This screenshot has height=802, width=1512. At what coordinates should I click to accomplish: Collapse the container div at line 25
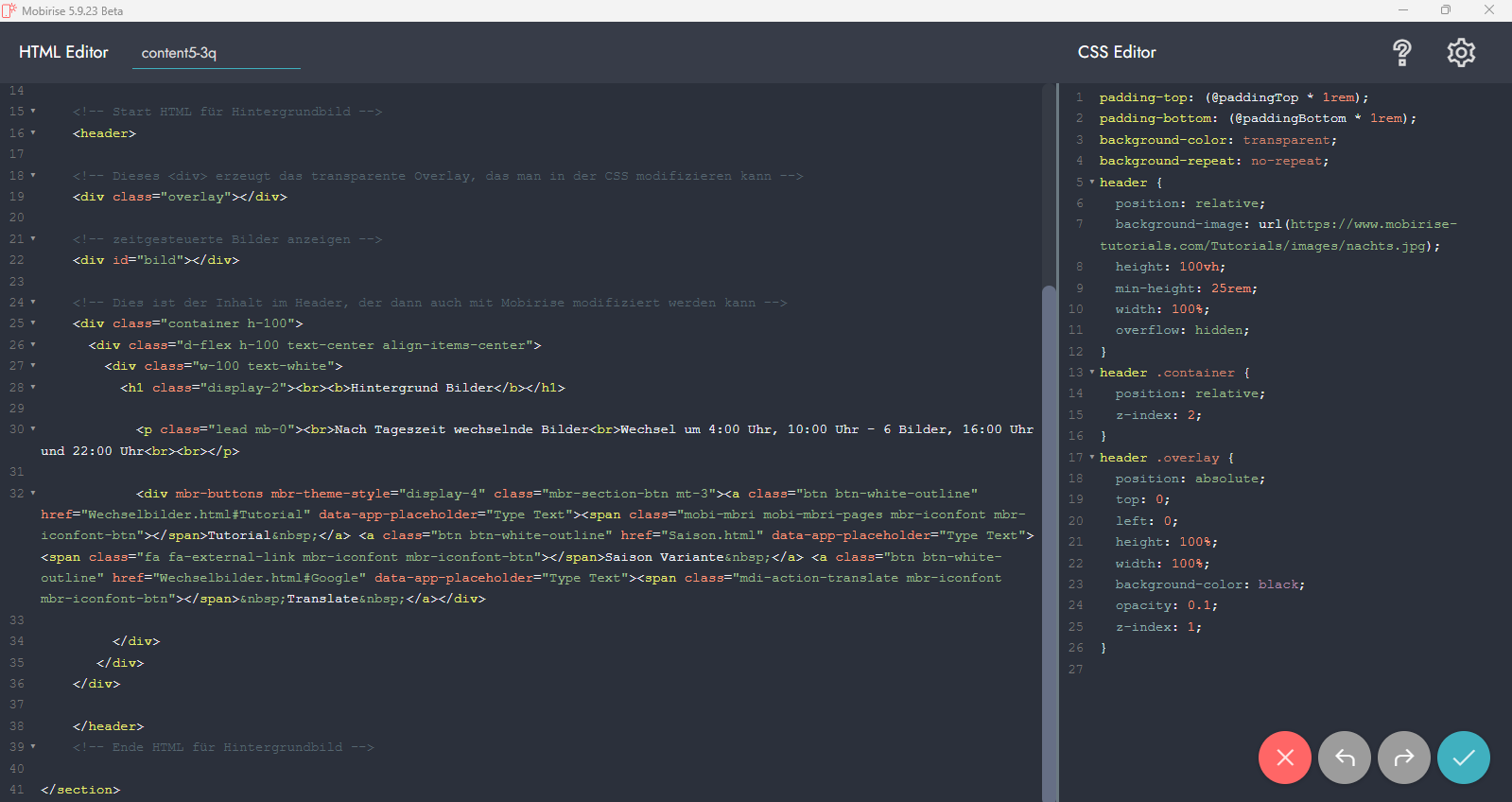coord(33,323)
